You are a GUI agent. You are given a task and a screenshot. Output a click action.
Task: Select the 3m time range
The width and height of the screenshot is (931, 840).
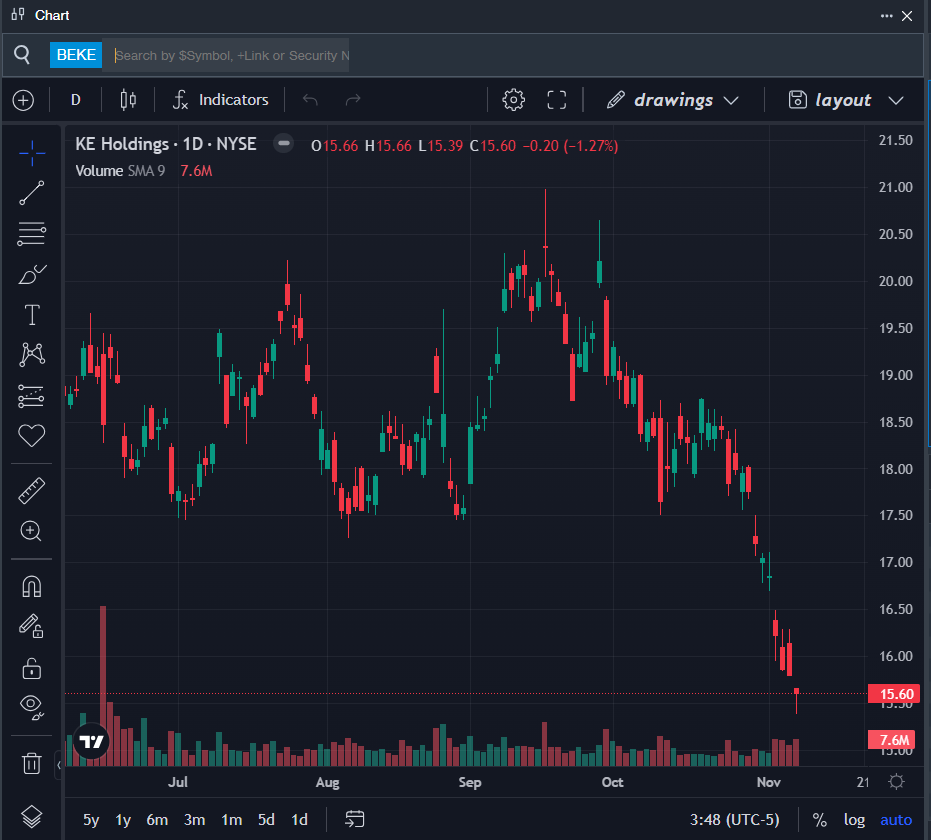coord(194,820)
